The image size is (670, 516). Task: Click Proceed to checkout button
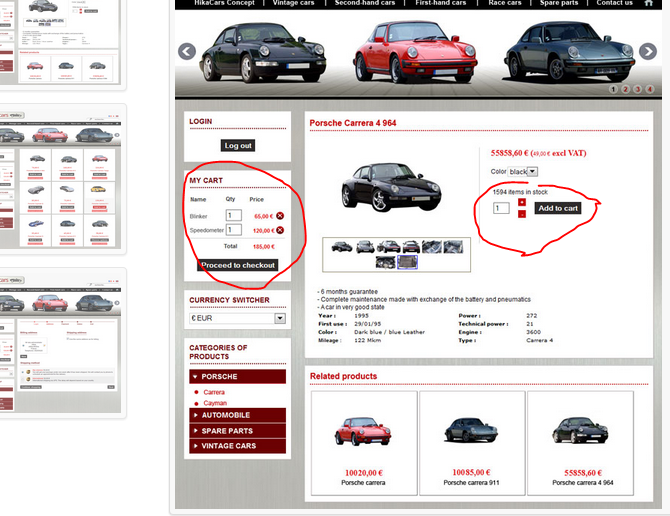tap(238, 265)
